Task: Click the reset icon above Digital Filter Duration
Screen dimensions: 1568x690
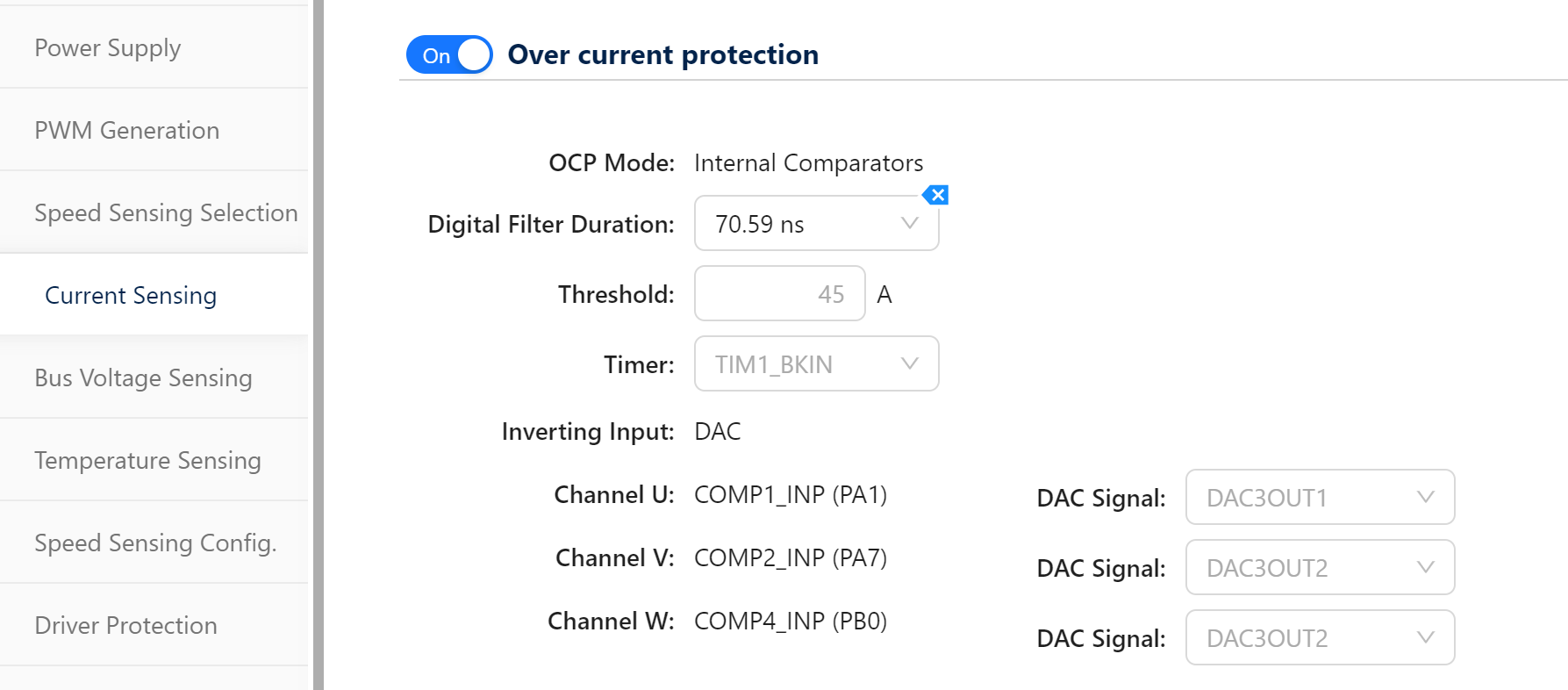Action: pyautogui.click(x=936, y=194)
